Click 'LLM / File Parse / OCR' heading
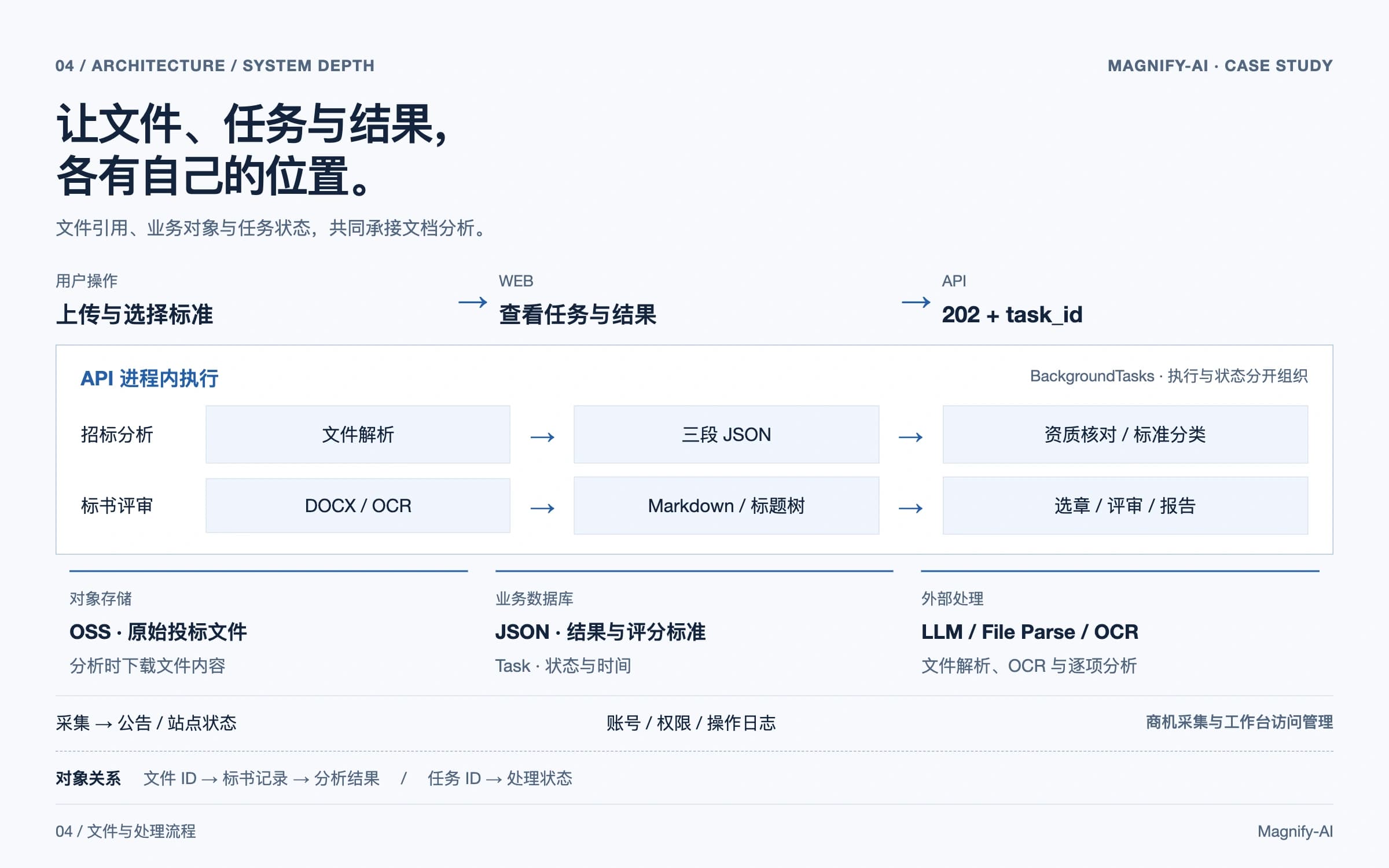Viewport: 1389px width, 868px height. [1030, 632]
